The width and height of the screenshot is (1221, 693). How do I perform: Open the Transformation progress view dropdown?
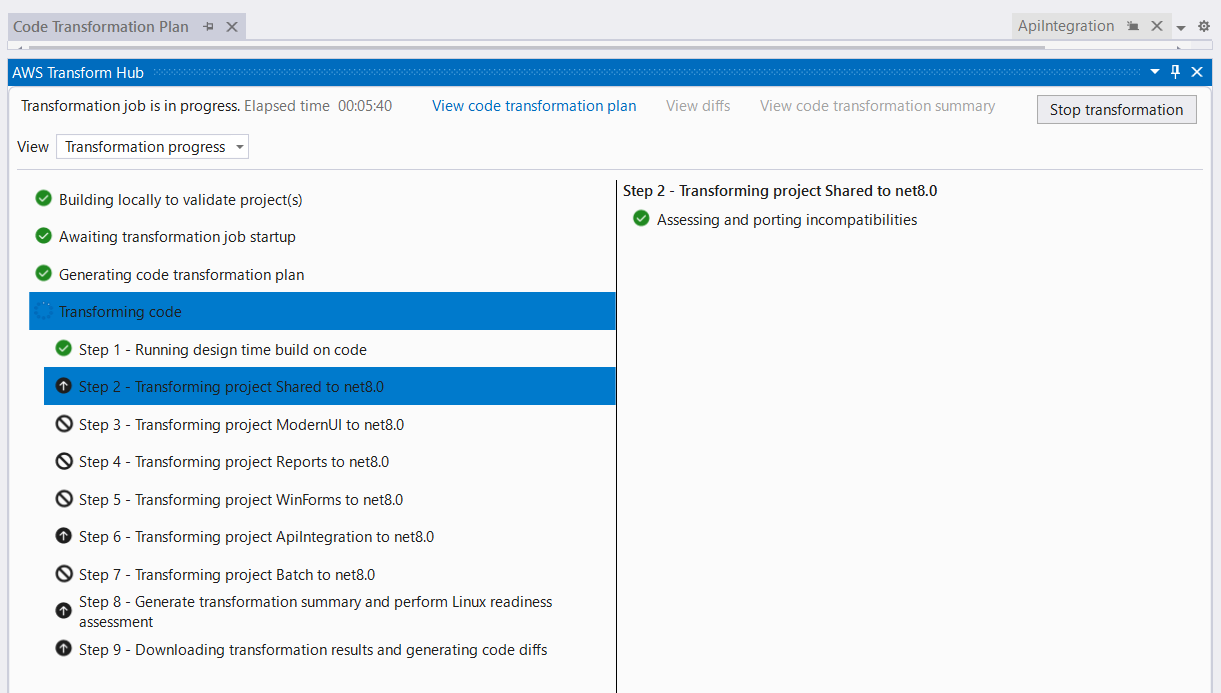click(152, 147)
